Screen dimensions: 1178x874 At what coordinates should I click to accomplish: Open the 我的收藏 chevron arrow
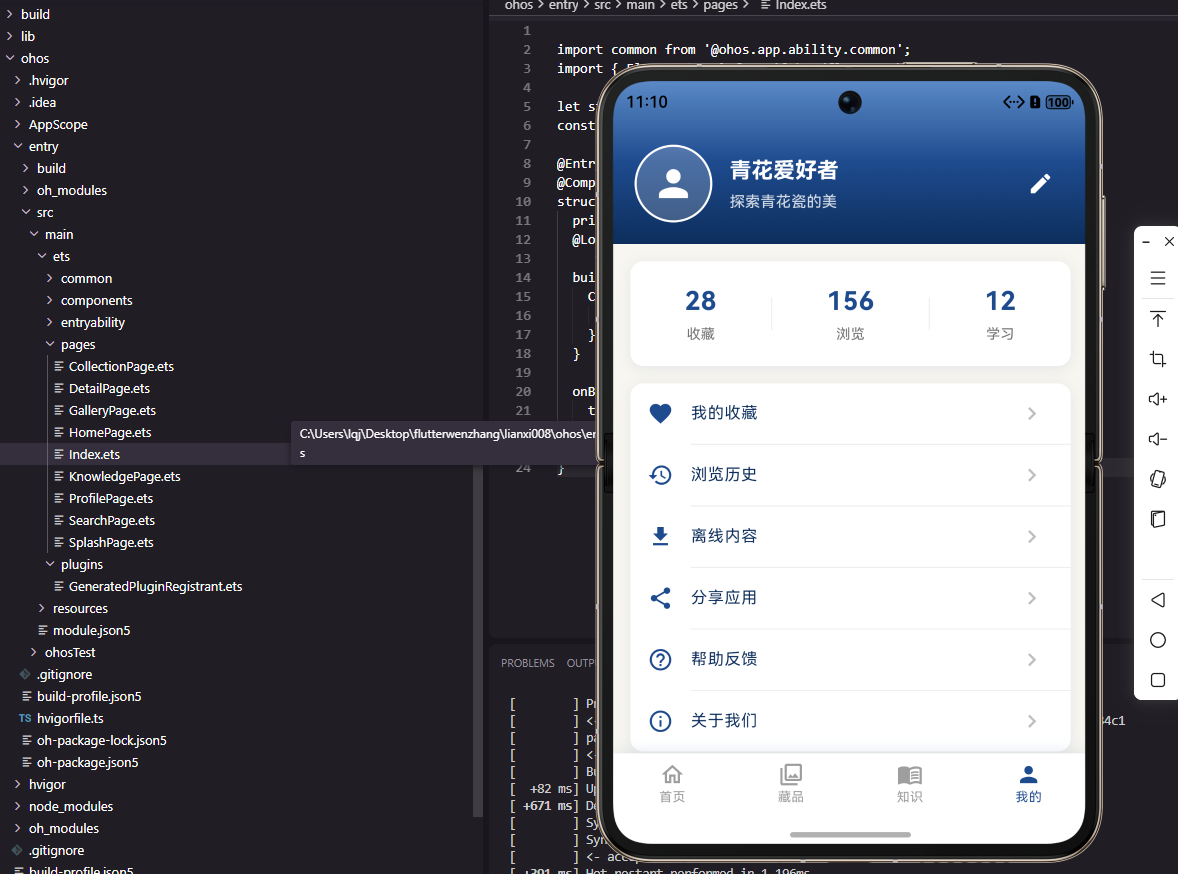(1032, 413)
